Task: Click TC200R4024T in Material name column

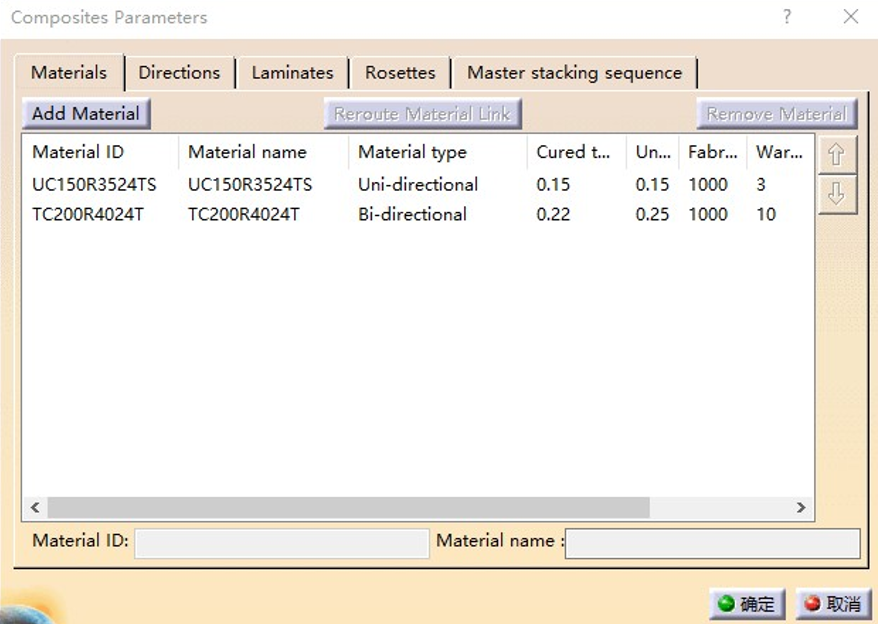Action: (244, 215)
